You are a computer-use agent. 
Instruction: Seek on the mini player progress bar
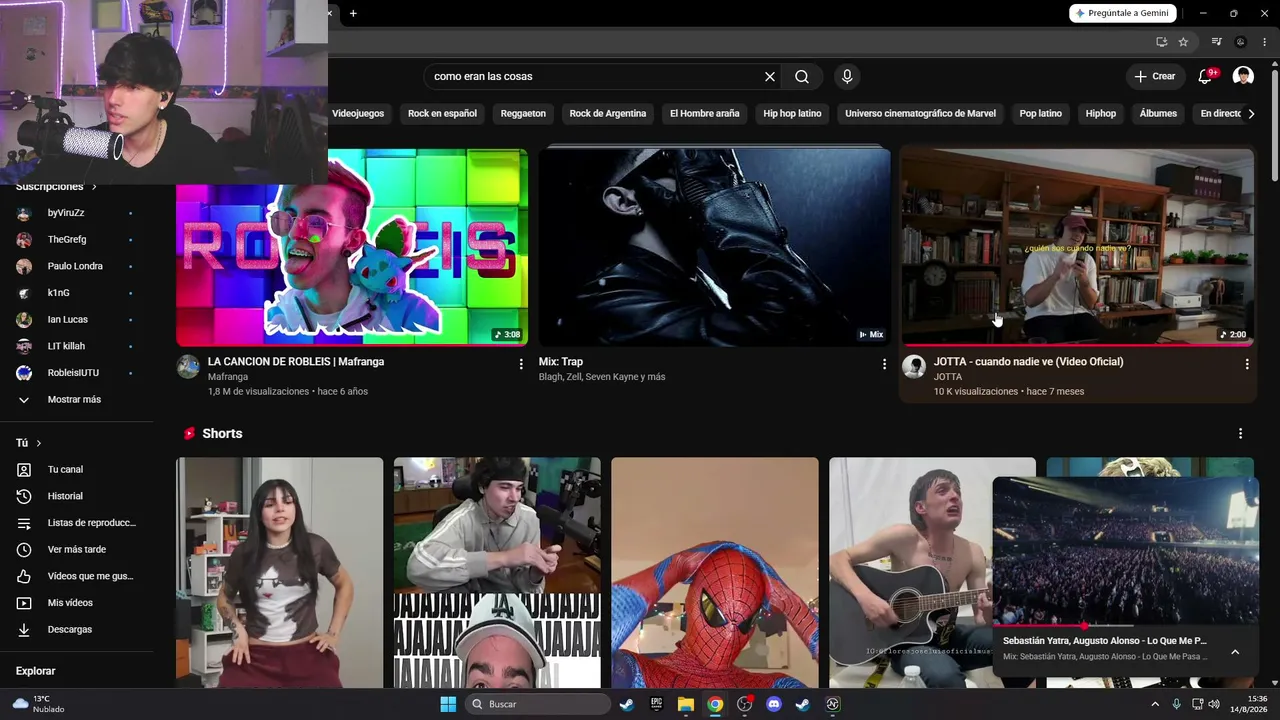pos(1125,626)
